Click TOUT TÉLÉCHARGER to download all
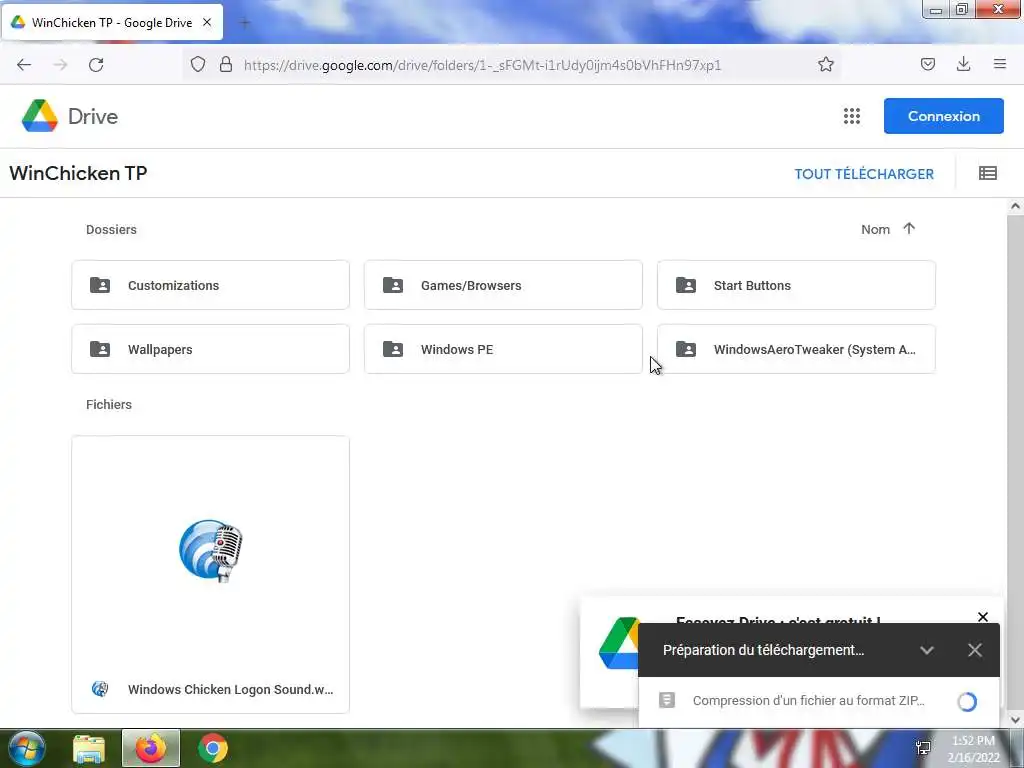 pyautogui.click(x=864, y=174)
